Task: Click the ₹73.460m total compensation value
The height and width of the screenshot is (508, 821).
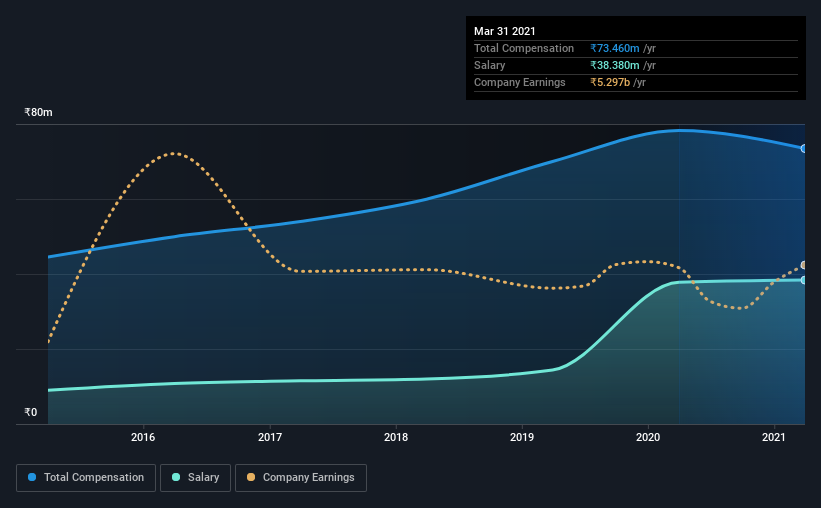Action: pos(615,48)
